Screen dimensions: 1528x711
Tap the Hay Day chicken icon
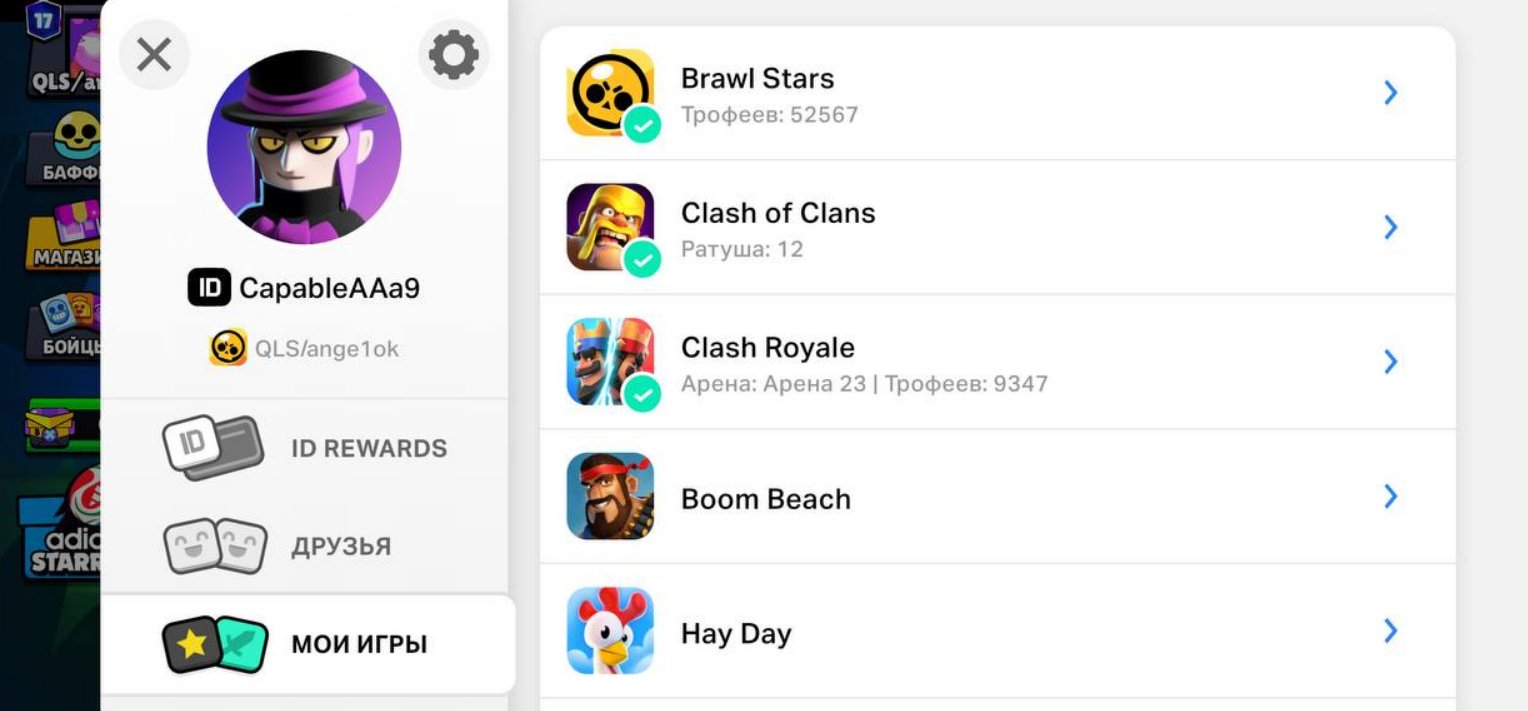pos(610,631)
